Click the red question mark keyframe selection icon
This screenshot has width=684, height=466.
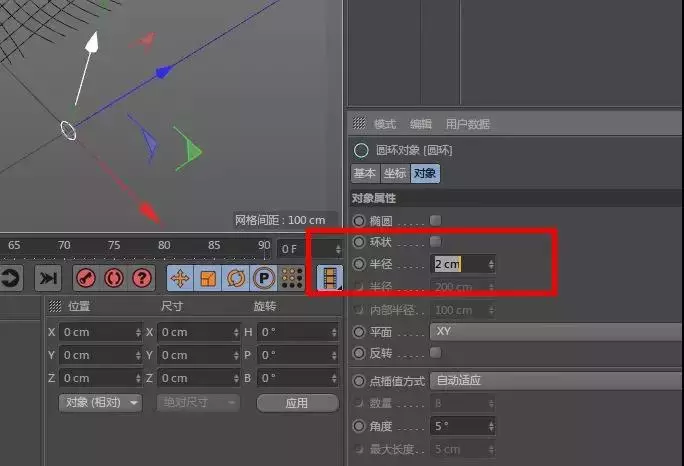pyautogui.click(x=142, y=278)
